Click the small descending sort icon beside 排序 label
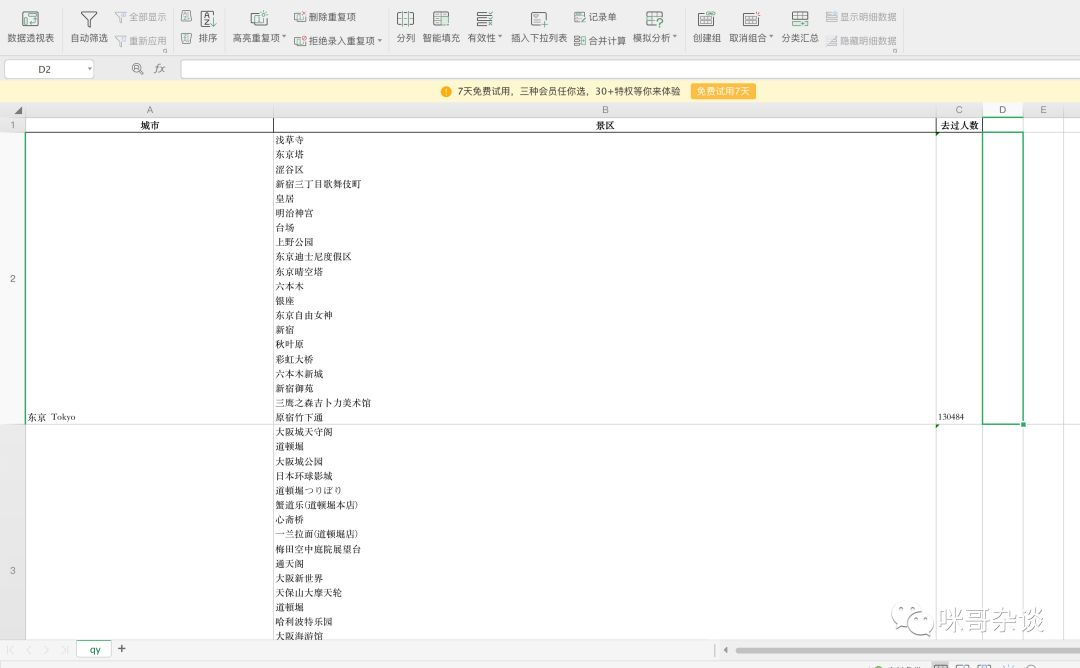Screen dimensions: 1080x668 coord(186,39)
